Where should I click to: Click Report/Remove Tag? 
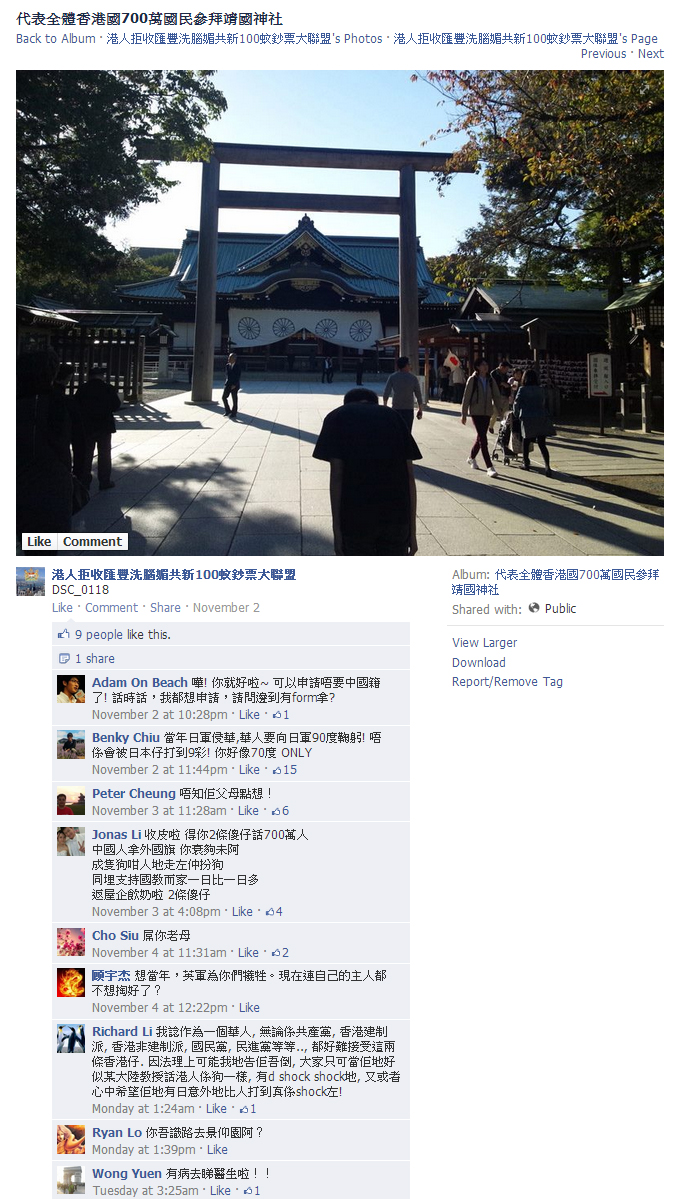click(x=507, y=681)
